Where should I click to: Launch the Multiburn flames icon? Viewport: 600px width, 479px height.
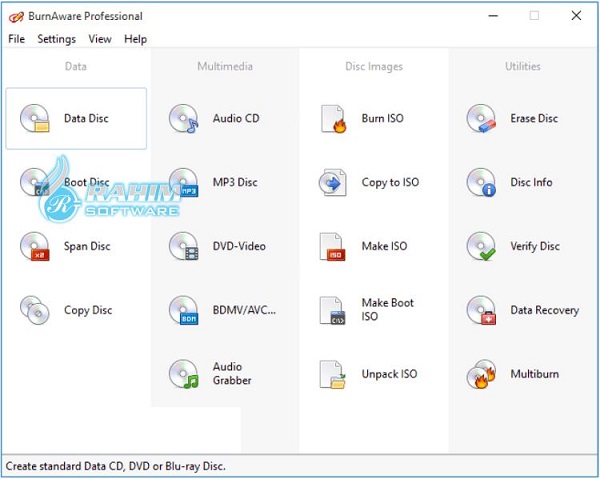coord(481,374)
